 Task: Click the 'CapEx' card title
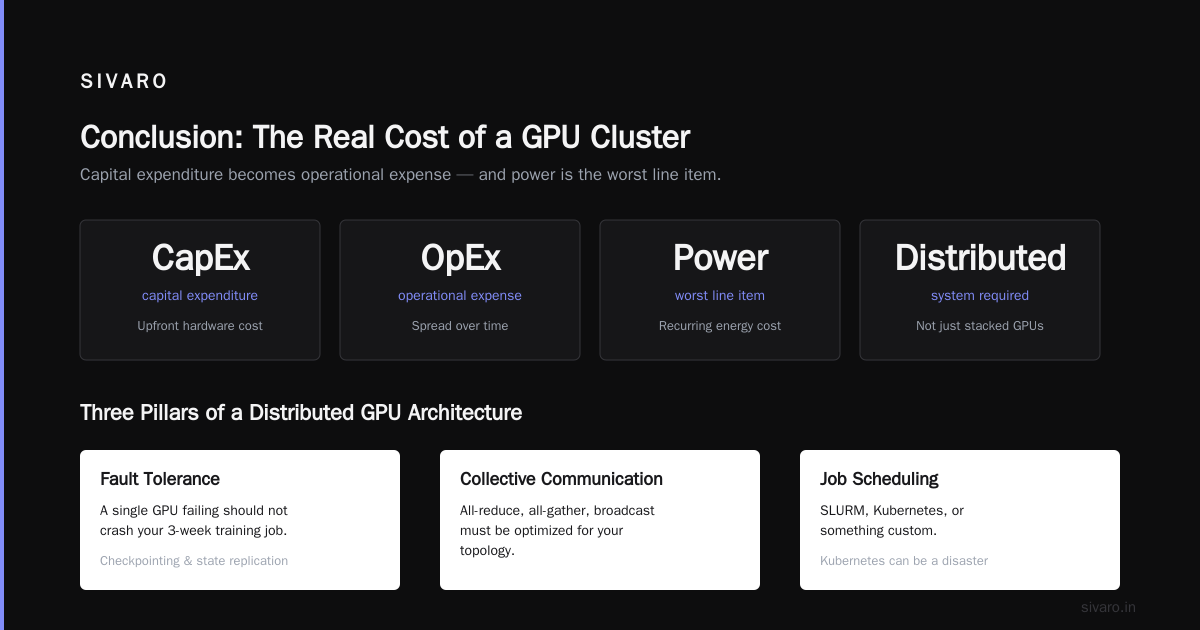pyautogui.click(x=200, y=258)
